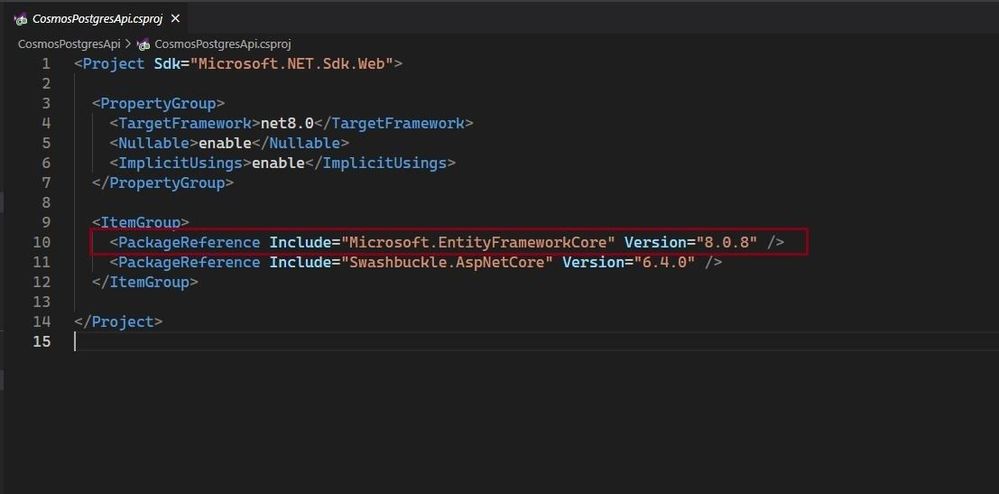
Task: Close the CosmosPostgresApi.csproj tab
Action: click(x=175, y=19)
